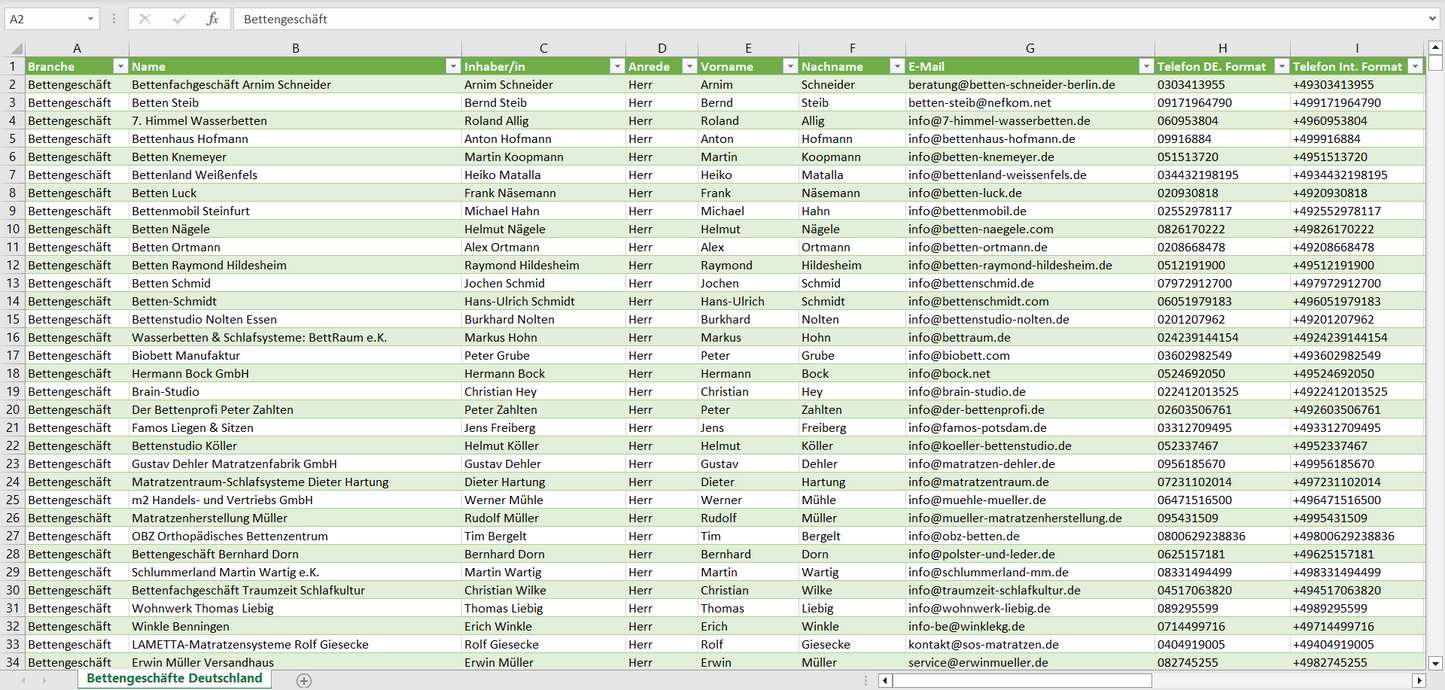Screen dimensions: 1445x690
Task: Click the vertical scrollbar up arrow
Action: [x=1435, y=48]
